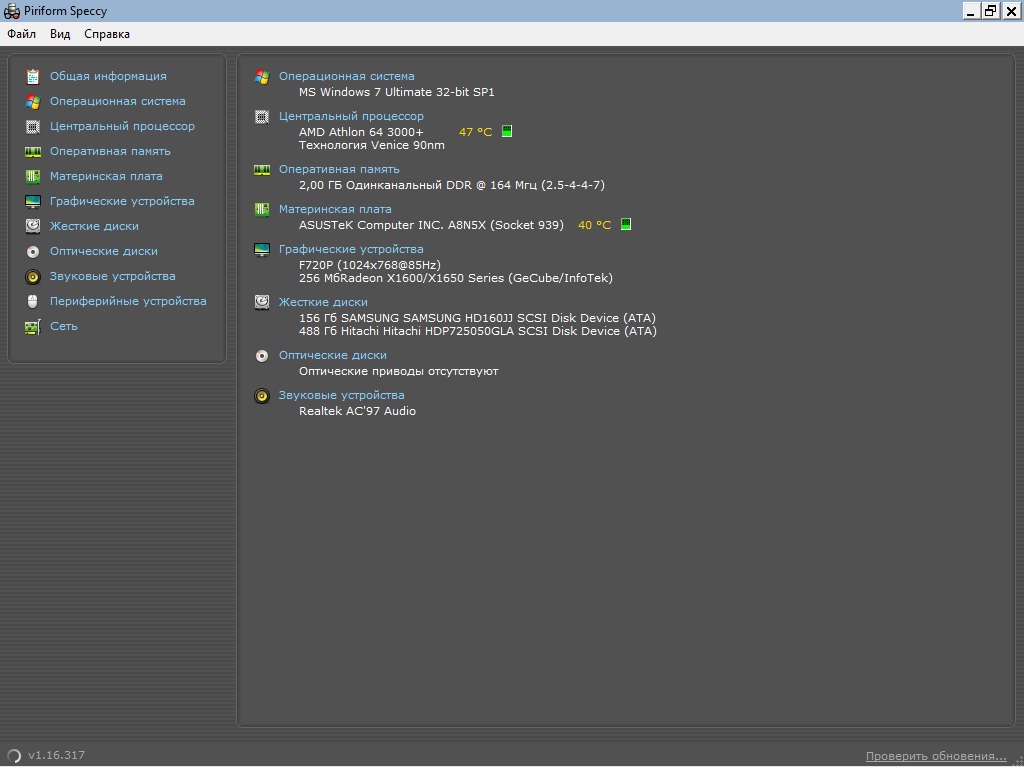The image size is (1024, 768).
Task: Click the monitor icon in sidebar
Action: tap(33, 201)
